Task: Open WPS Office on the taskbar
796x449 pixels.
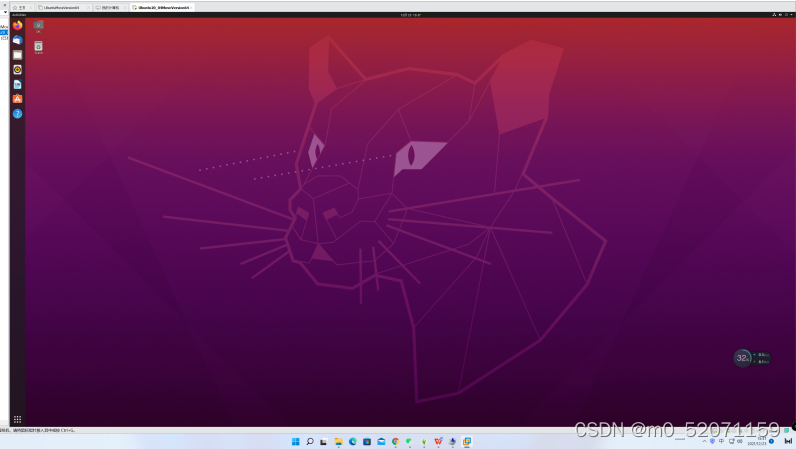Action: click(x=438, y=441)
